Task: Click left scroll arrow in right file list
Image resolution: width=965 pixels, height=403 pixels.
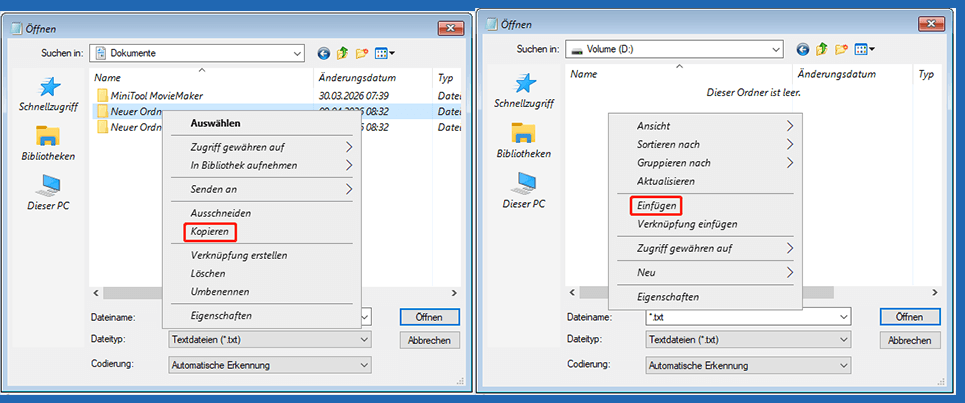Action: 572,292
